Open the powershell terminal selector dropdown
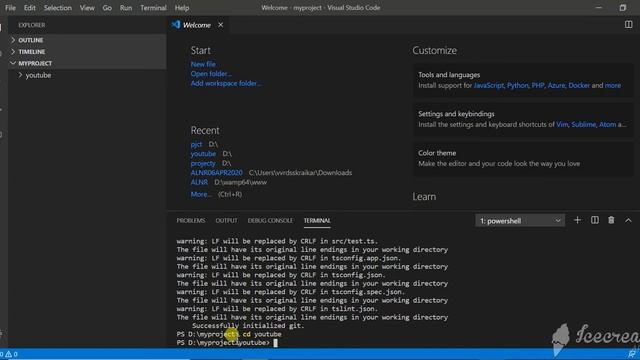This screenshot has width=640, height=360. point(520,221)
